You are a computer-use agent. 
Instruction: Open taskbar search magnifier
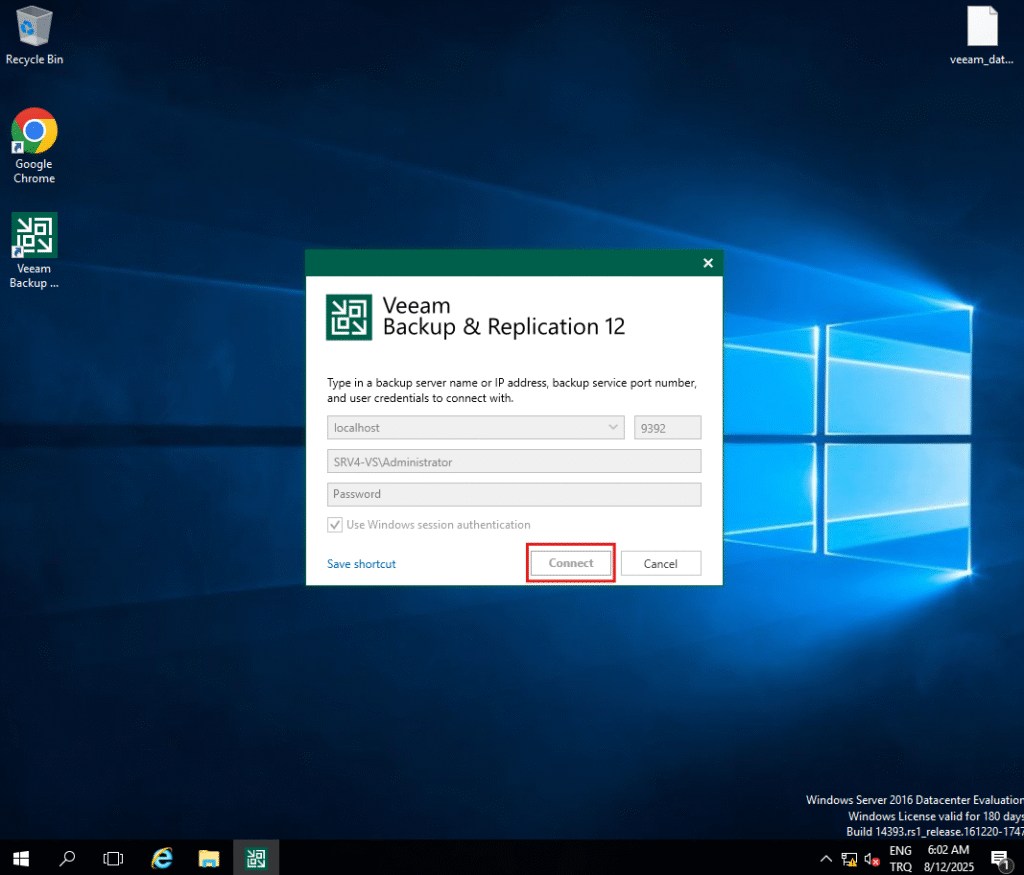[67, 858]
